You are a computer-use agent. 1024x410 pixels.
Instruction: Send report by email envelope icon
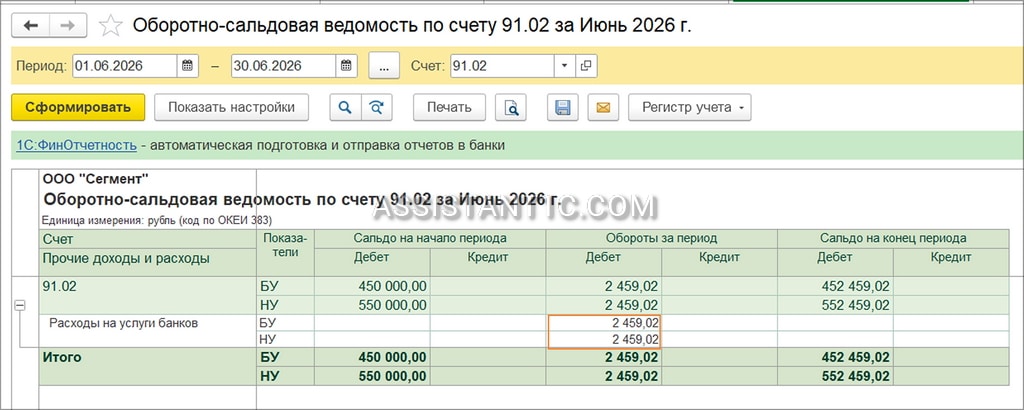[x=603, y=107]
